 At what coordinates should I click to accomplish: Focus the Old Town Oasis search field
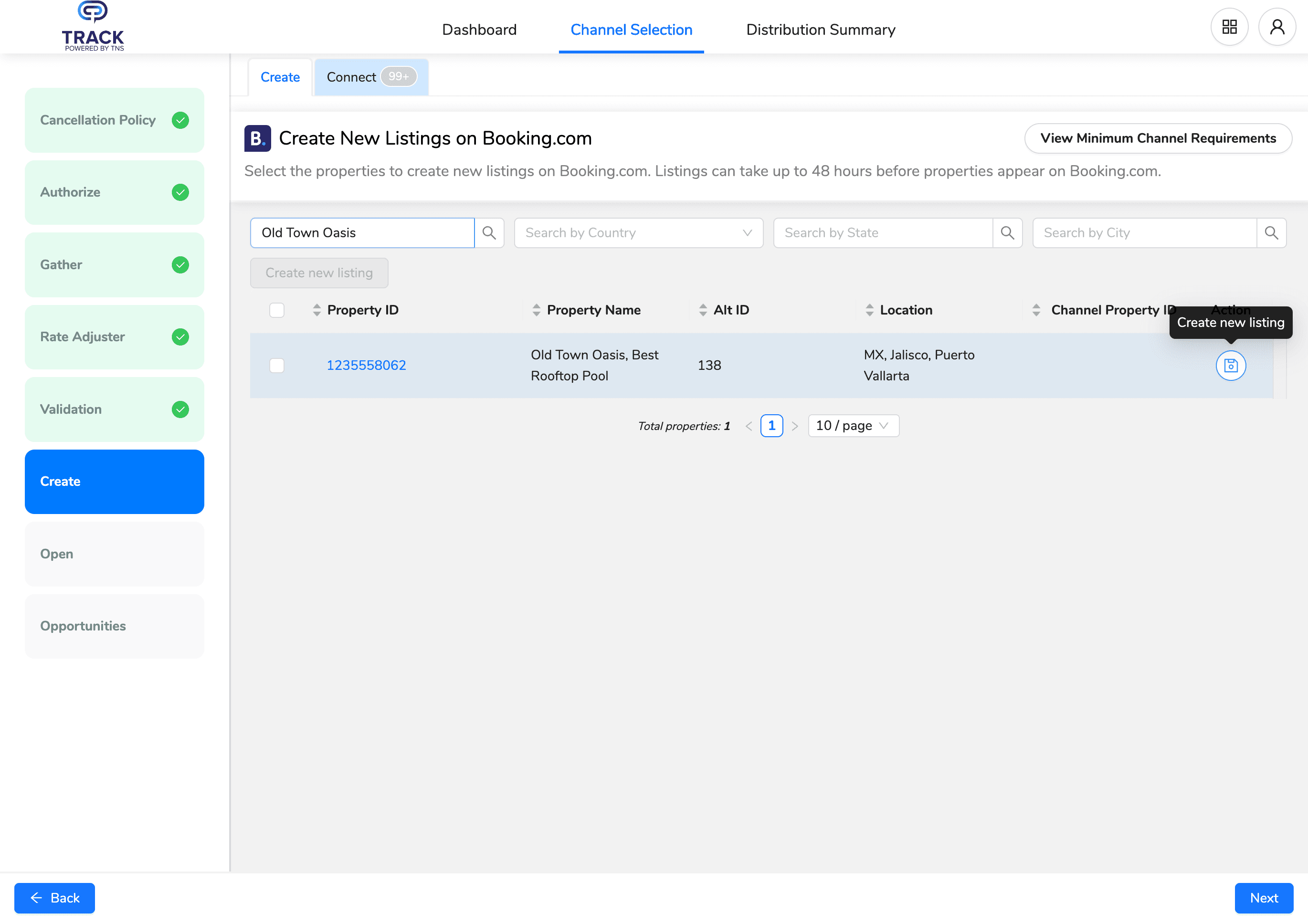click(x=362, y=233)
